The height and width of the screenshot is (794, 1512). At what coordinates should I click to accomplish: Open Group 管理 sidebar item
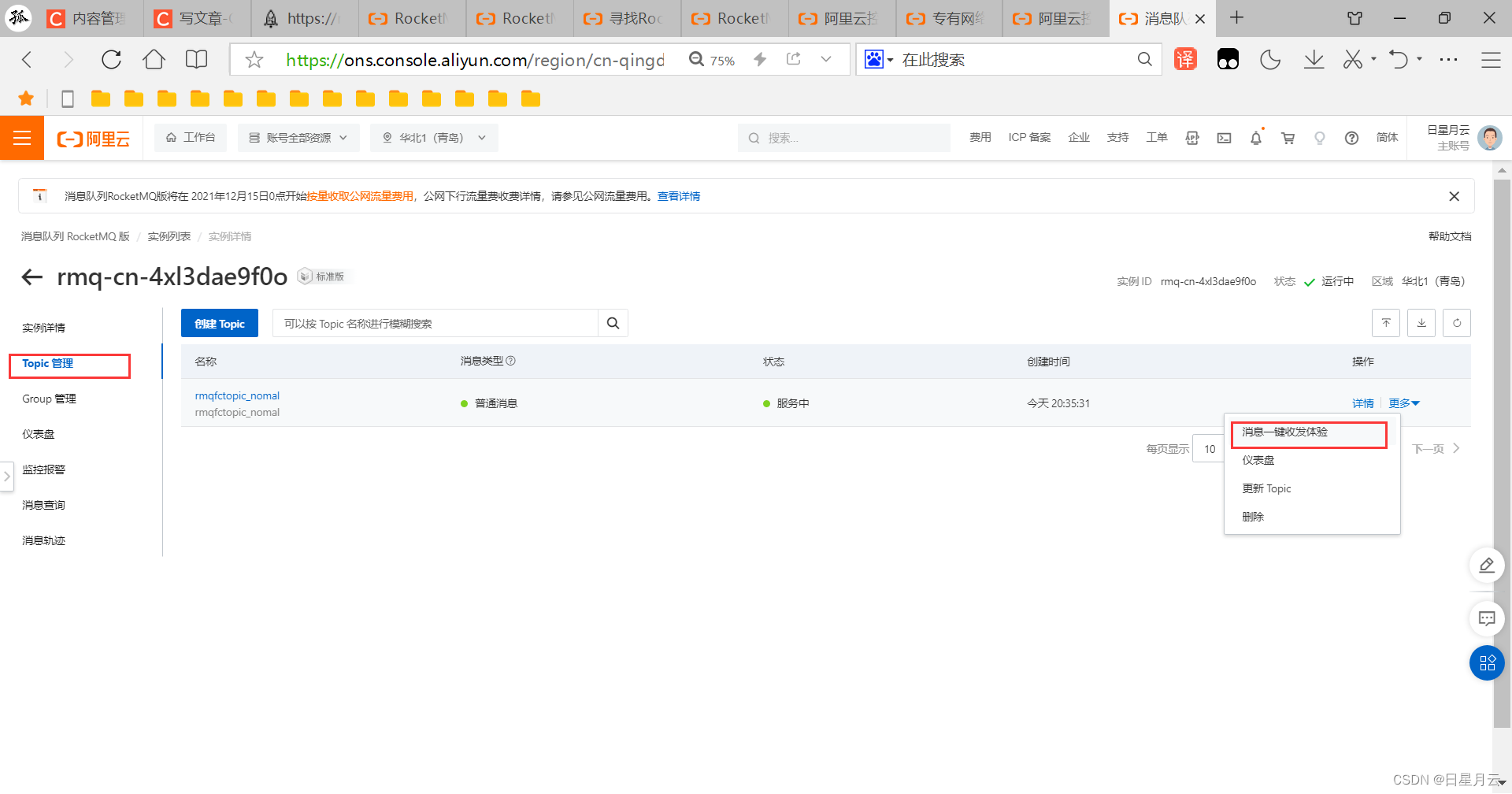pyautogui.click(x=49, y=399)
